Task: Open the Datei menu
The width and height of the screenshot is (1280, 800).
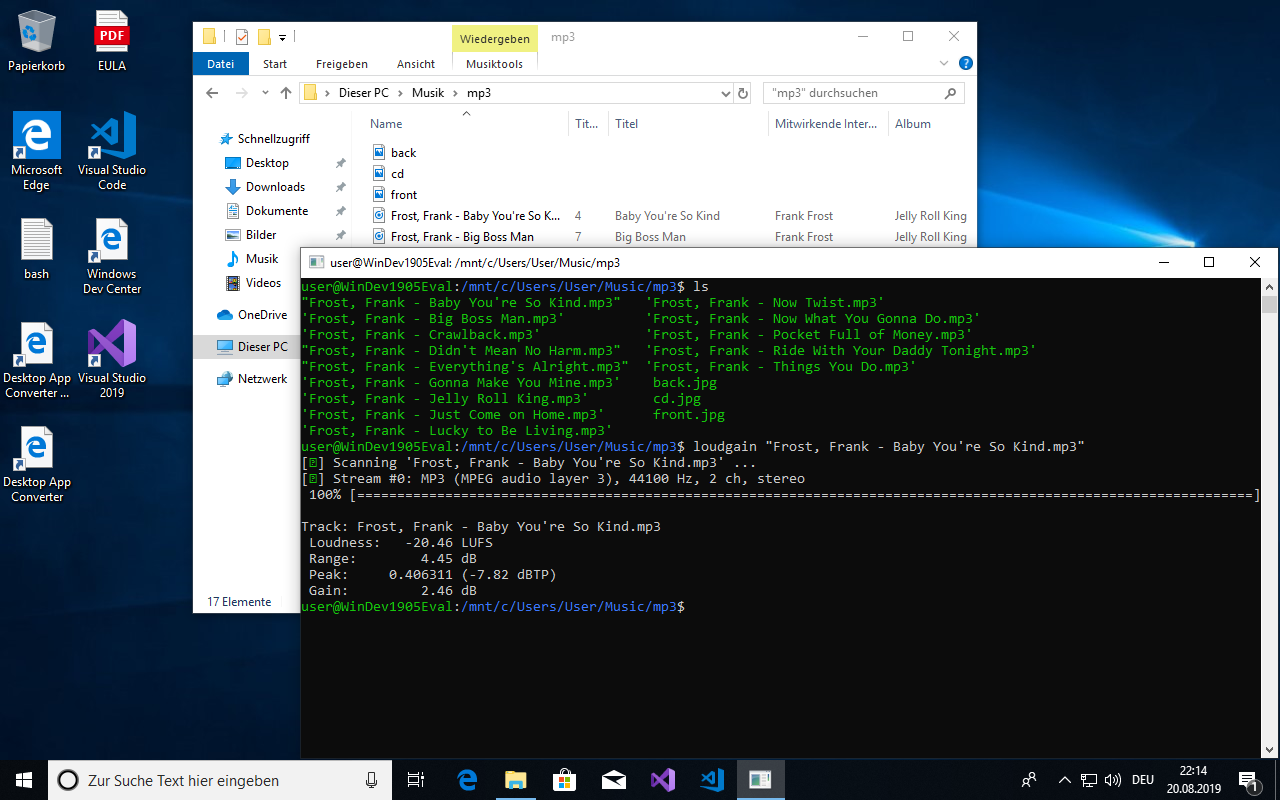Action: (x=220, y=64)
